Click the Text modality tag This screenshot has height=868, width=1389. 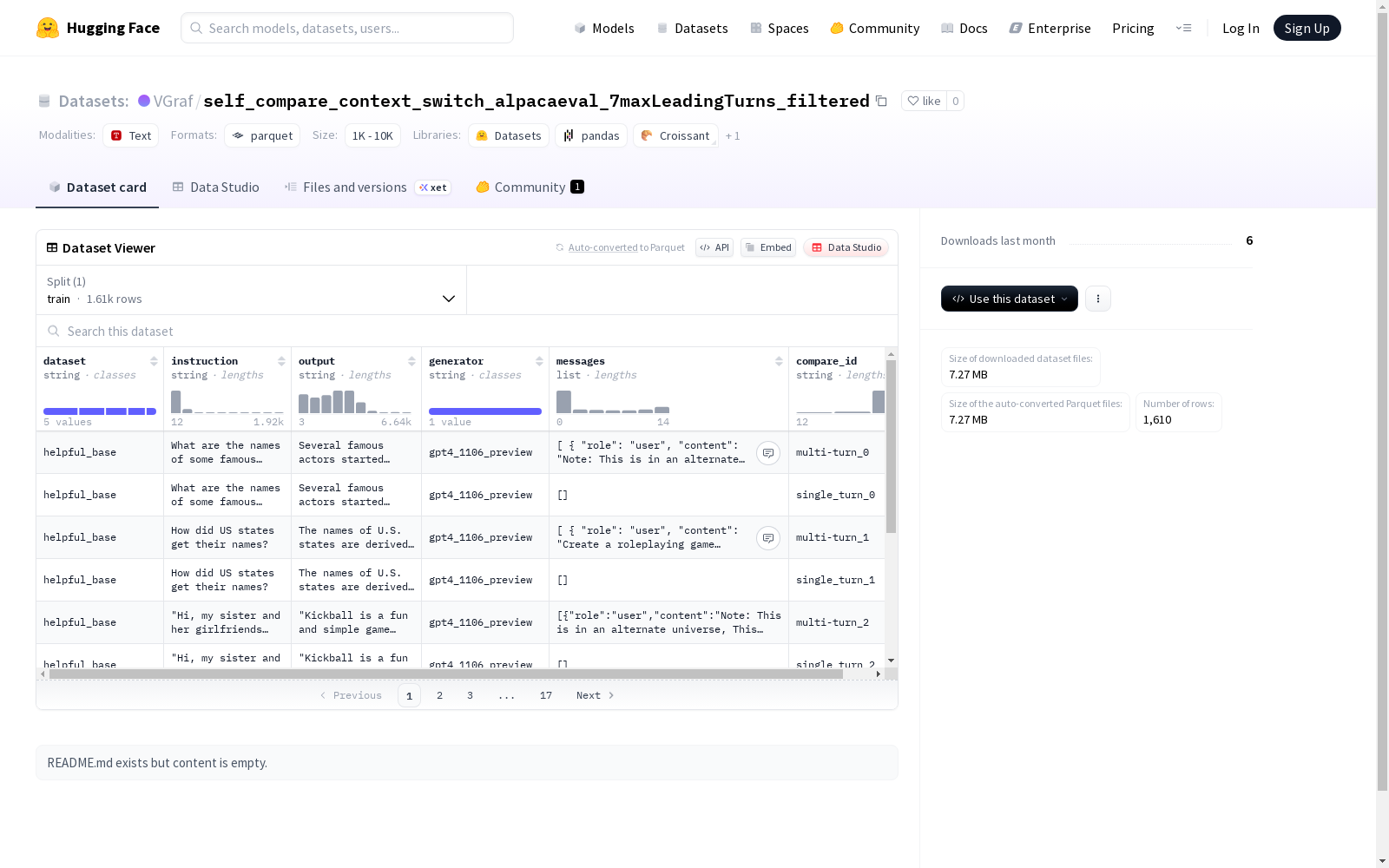click(x=131, y=135)
